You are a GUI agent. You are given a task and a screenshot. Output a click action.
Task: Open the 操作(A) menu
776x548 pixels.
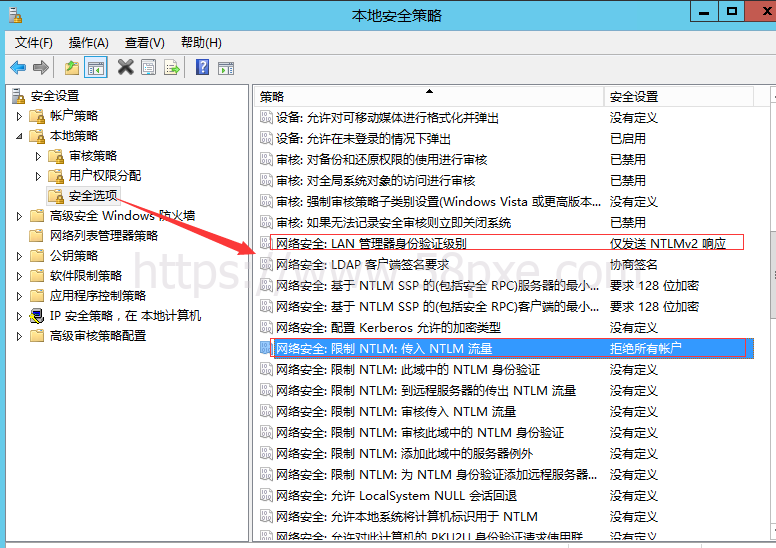(x=88, y=43)
